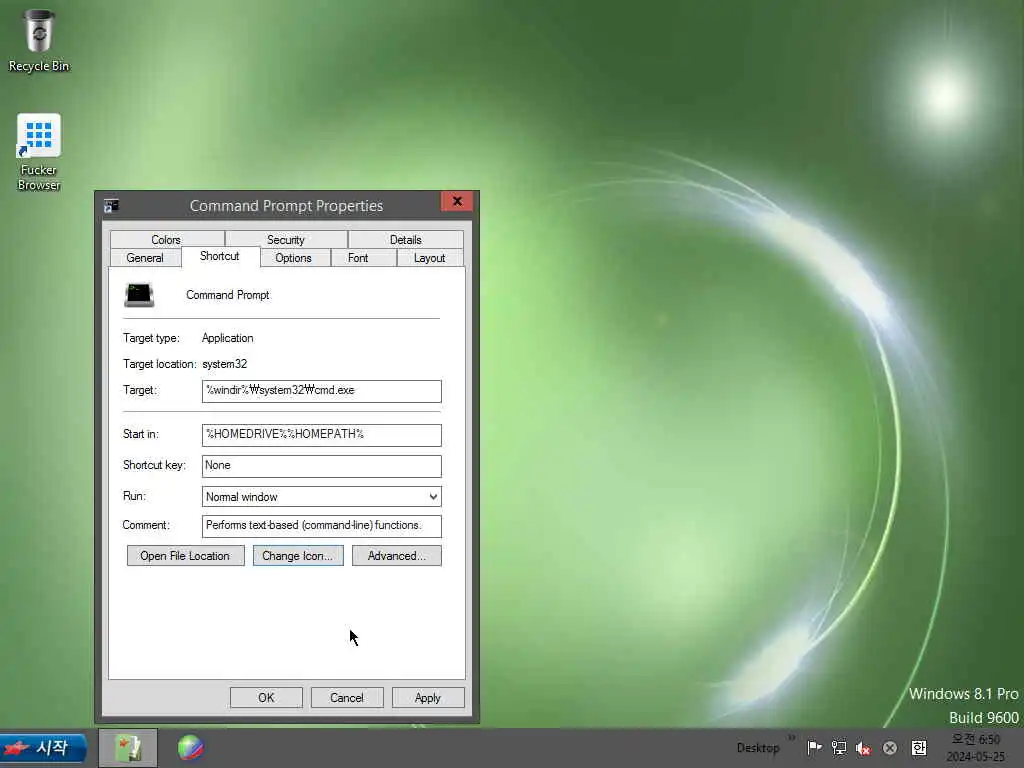1024x768 pixels.
Task: Switch to the Security tab
Action: pyautogui.click(x=286, y=240)
